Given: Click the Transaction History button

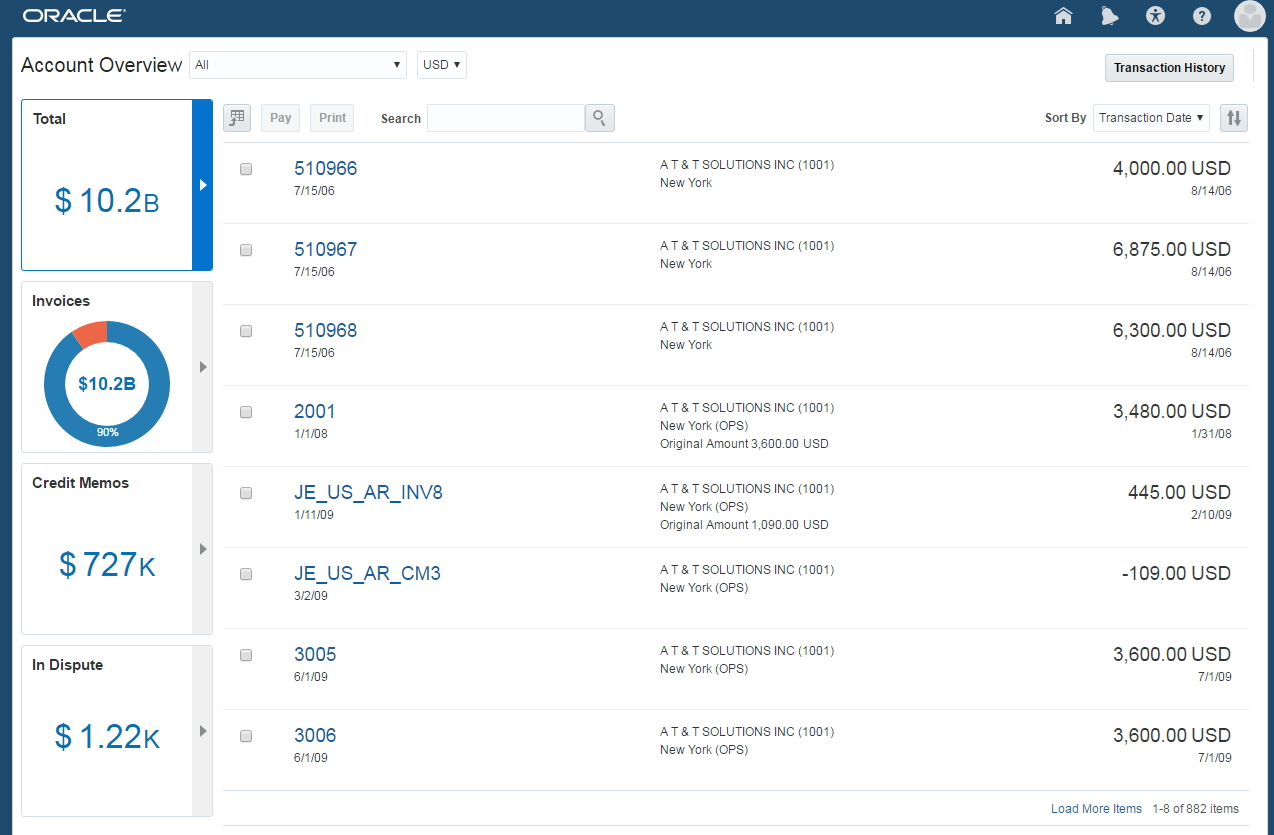Looking at the screenshot, I should 1169,68.
